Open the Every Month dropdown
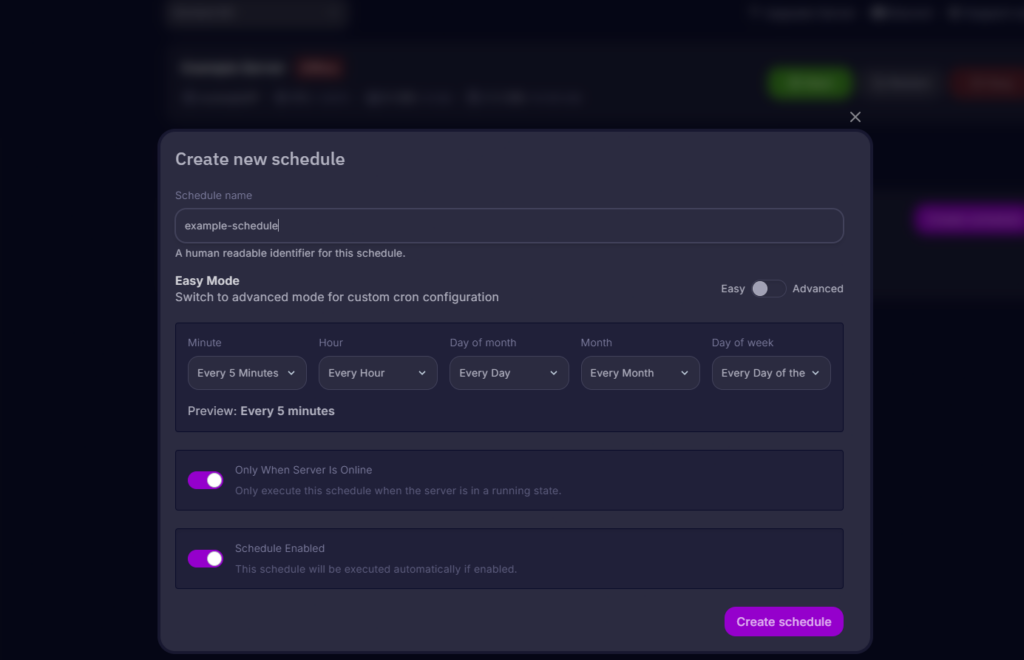This screenshot has width=1024, height=660. tap(639, 372)
